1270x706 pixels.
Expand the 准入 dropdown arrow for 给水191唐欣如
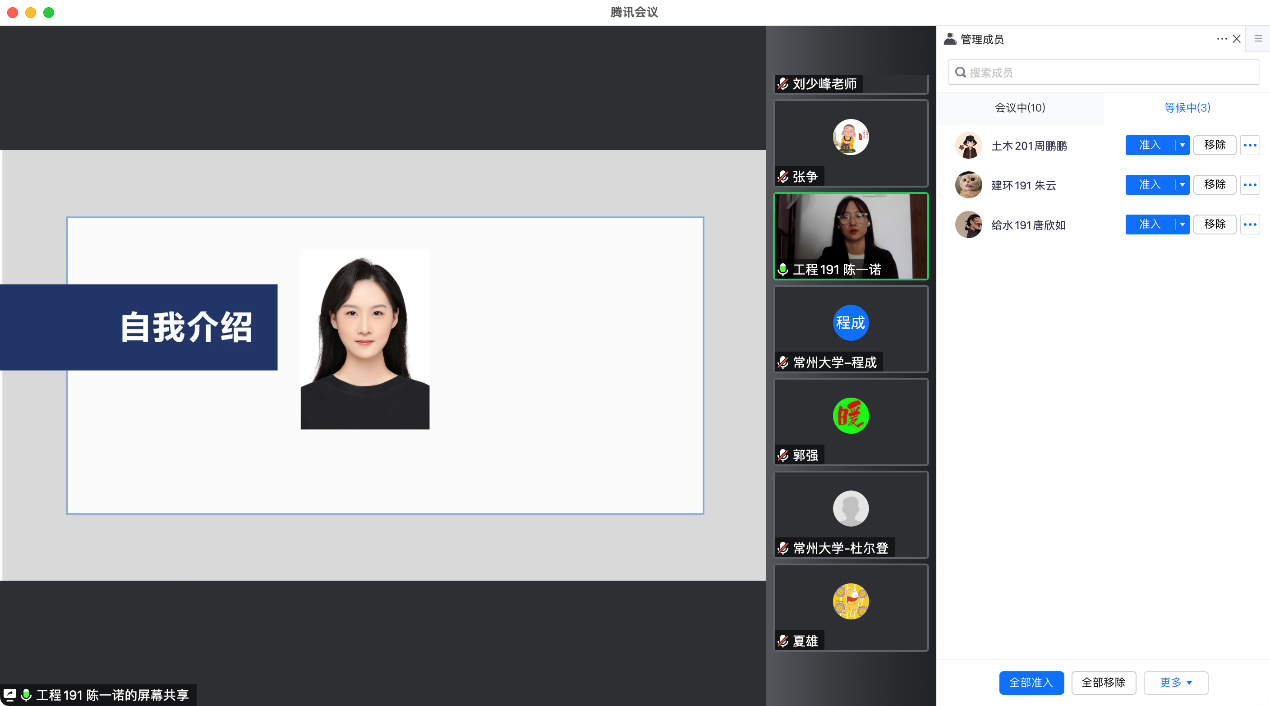[1182, 225]
